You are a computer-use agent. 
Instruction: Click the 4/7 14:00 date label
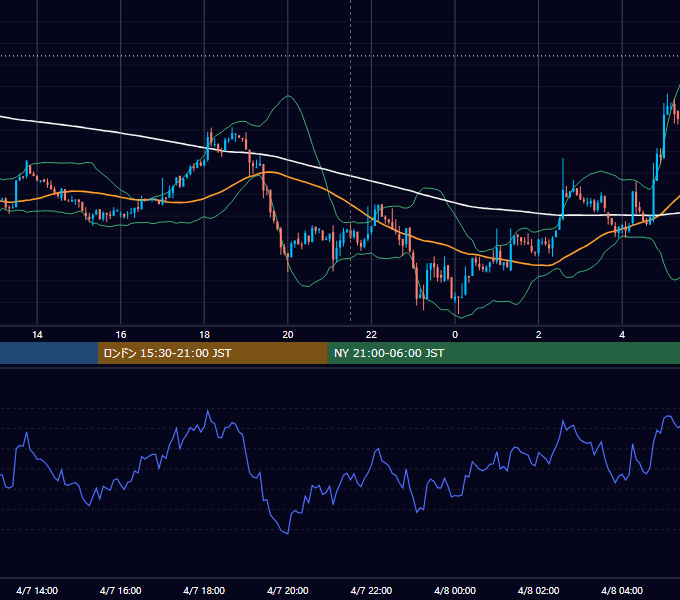37,590
